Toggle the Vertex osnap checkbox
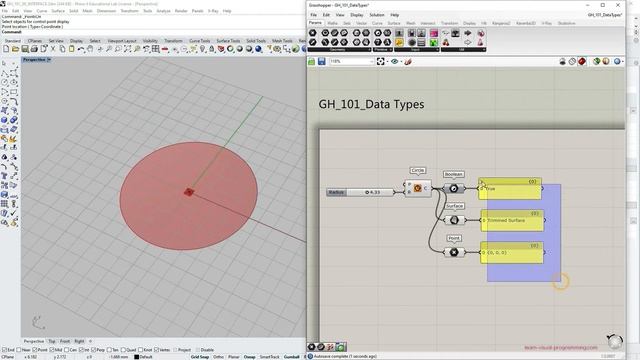640x360 pixels. (x=157, y=350)
